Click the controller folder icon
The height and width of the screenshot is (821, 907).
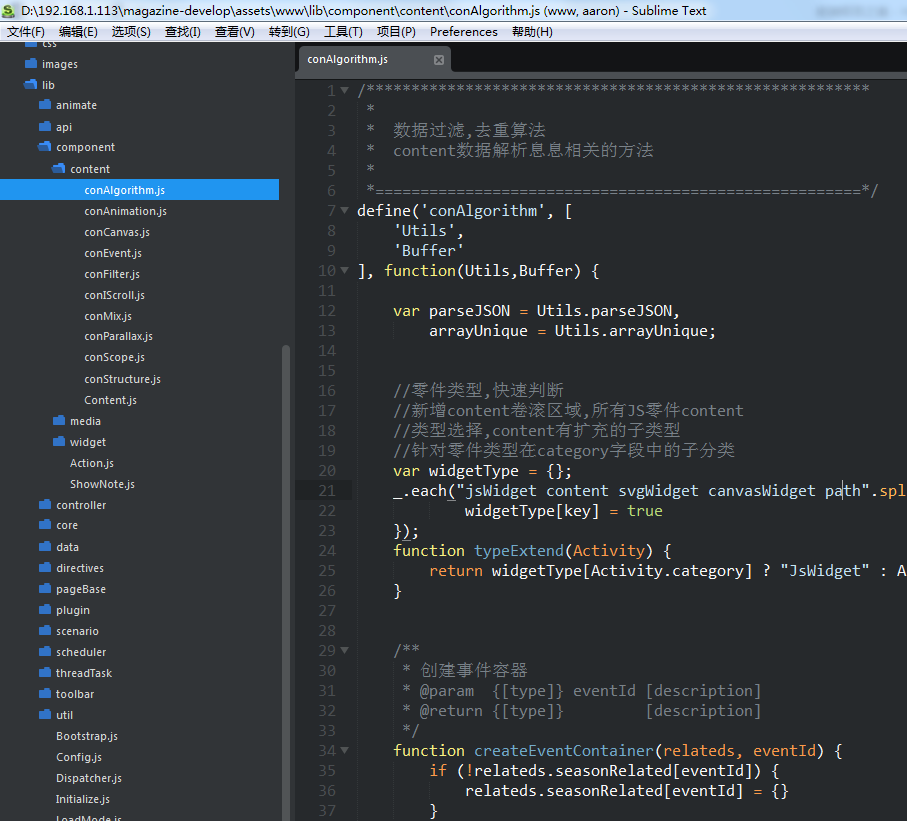coord(45,505)
